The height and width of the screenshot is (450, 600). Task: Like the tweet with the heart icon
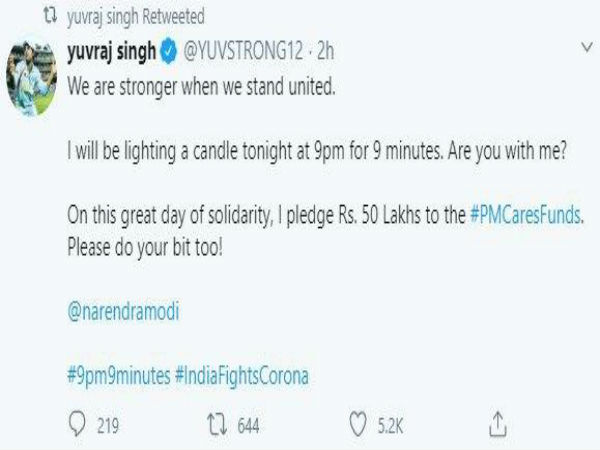[358, 424]
